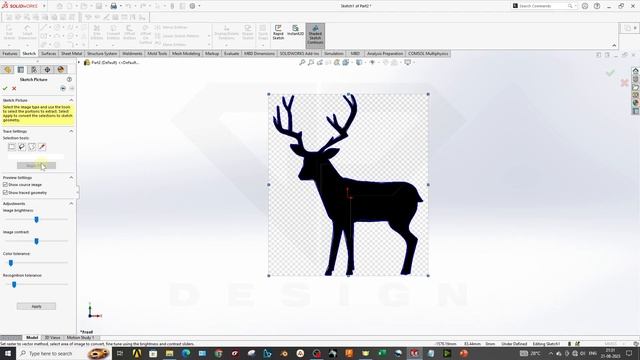Confirm Sketch Picture with green checkmark
The image size is (640, 360).
(x=5, y=88)
